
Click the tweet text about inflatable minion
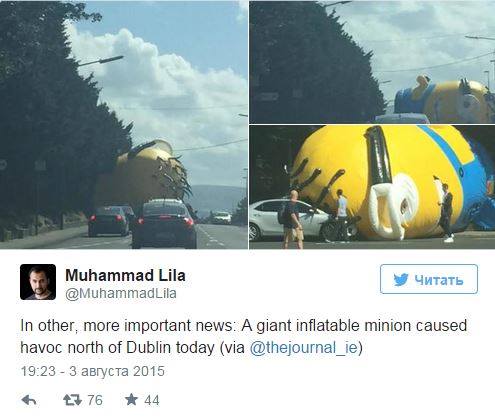point(243,336)
